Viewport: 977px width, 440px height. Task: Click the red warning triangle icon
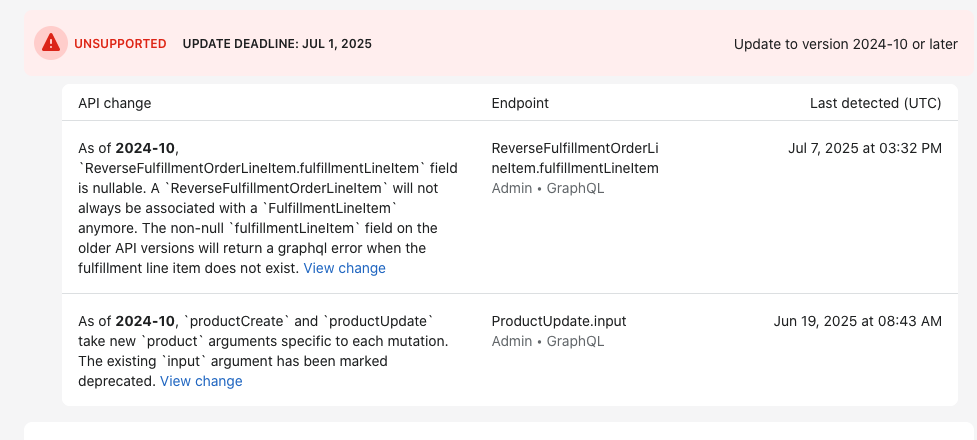click(50, 43)
